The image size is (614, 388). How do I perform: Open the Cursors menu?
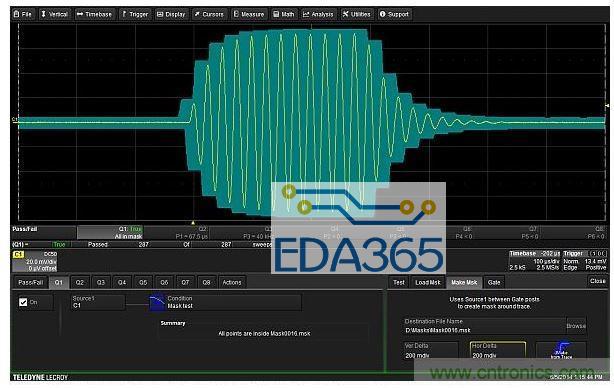point(209,14)
